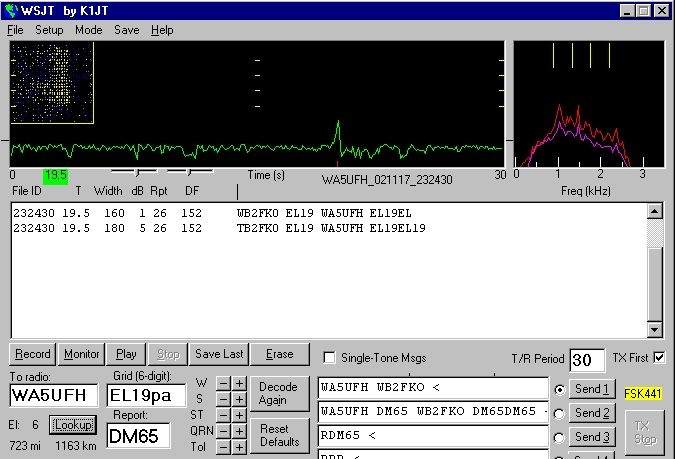Open the Help menu
Screen dimensions: 675x459
[x=162, y=30]
